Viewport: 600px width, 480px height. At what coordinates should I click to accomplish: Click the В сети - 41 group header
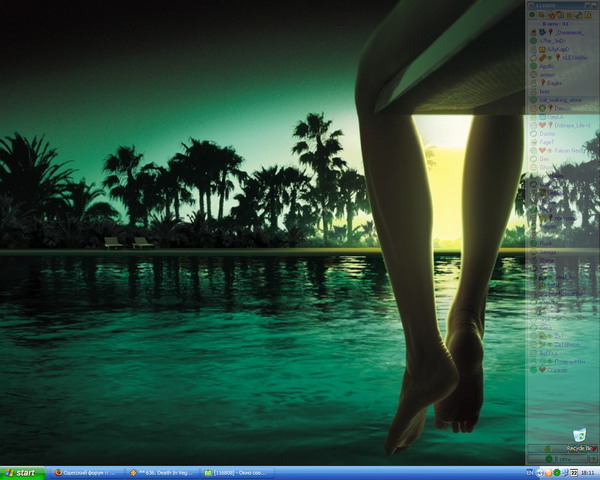[556, 24]
